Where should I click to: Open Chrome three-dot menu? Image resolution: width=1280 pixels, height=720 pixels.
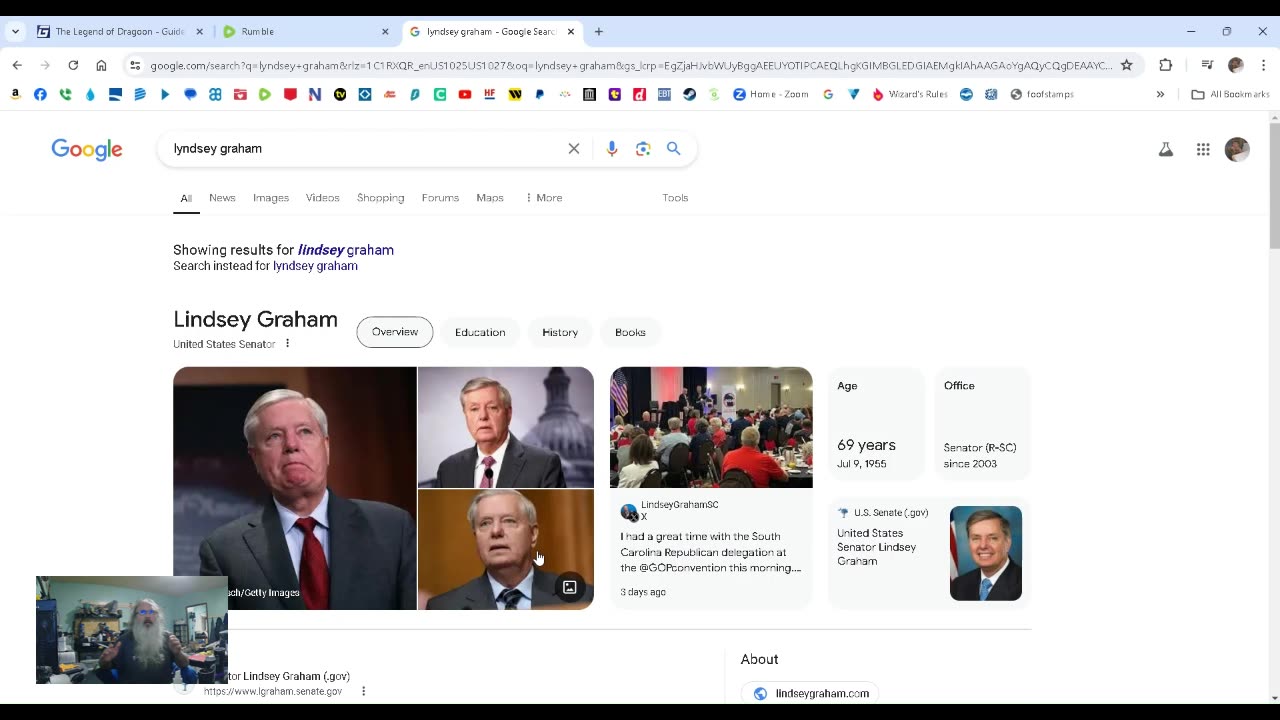pos(1264,65)
